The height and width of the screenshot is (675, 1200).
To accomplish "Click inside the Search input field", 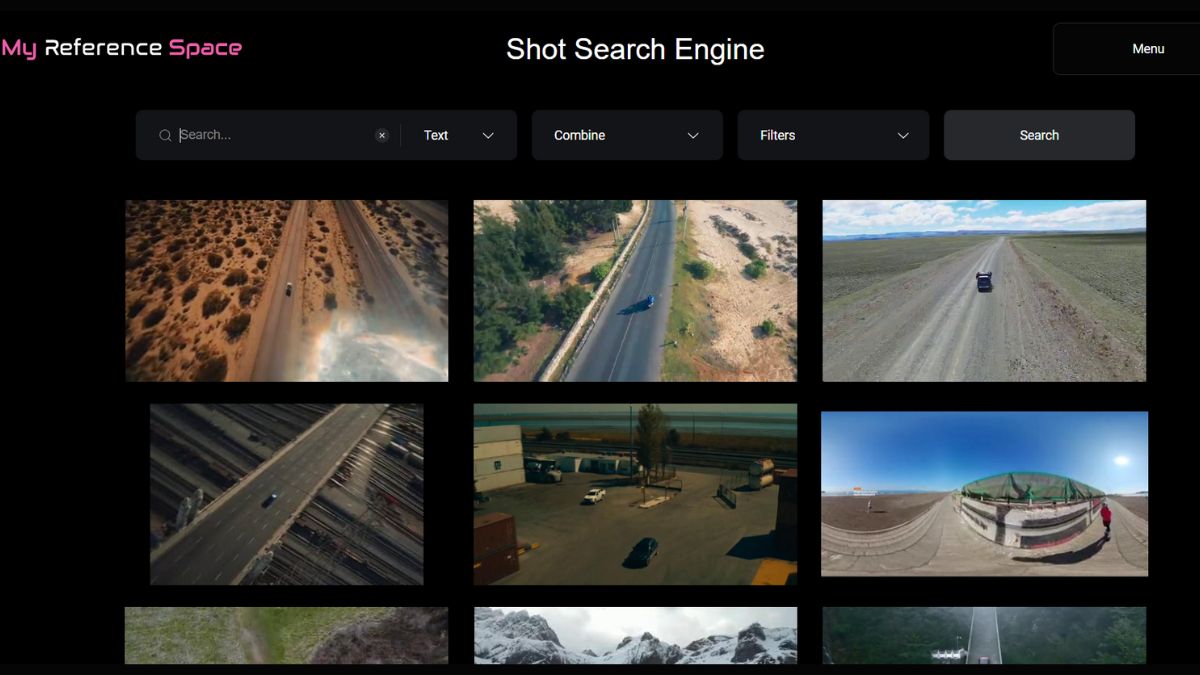I will (x=270, y=135).
